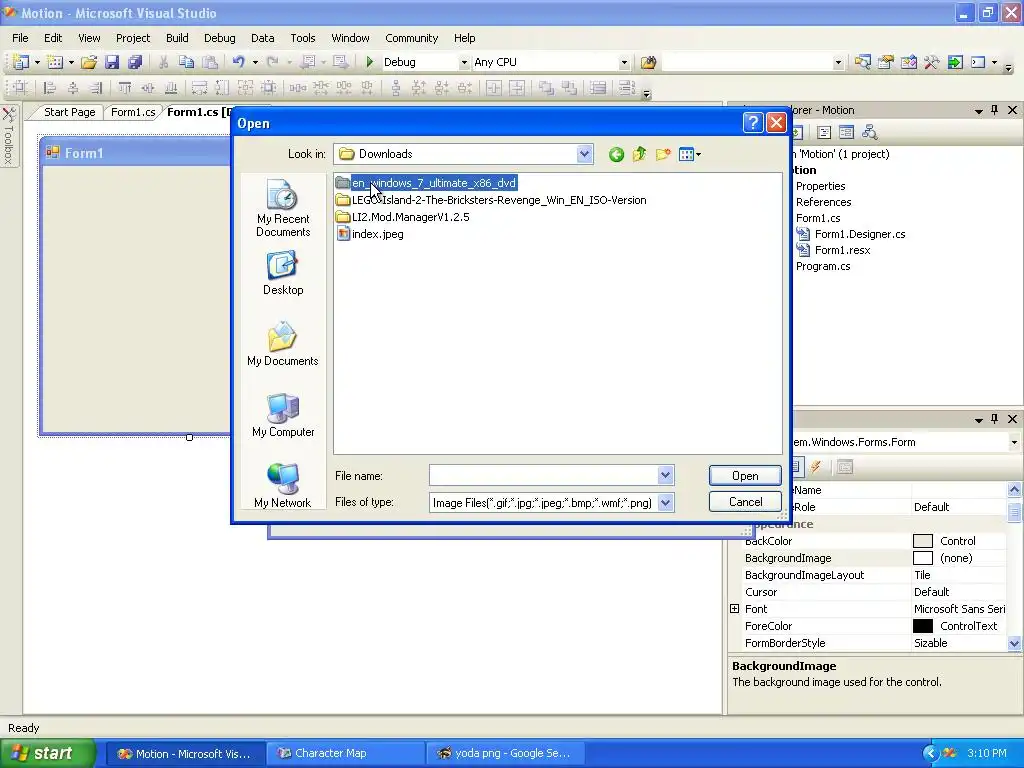Expand the Font property node

(735, 609)
